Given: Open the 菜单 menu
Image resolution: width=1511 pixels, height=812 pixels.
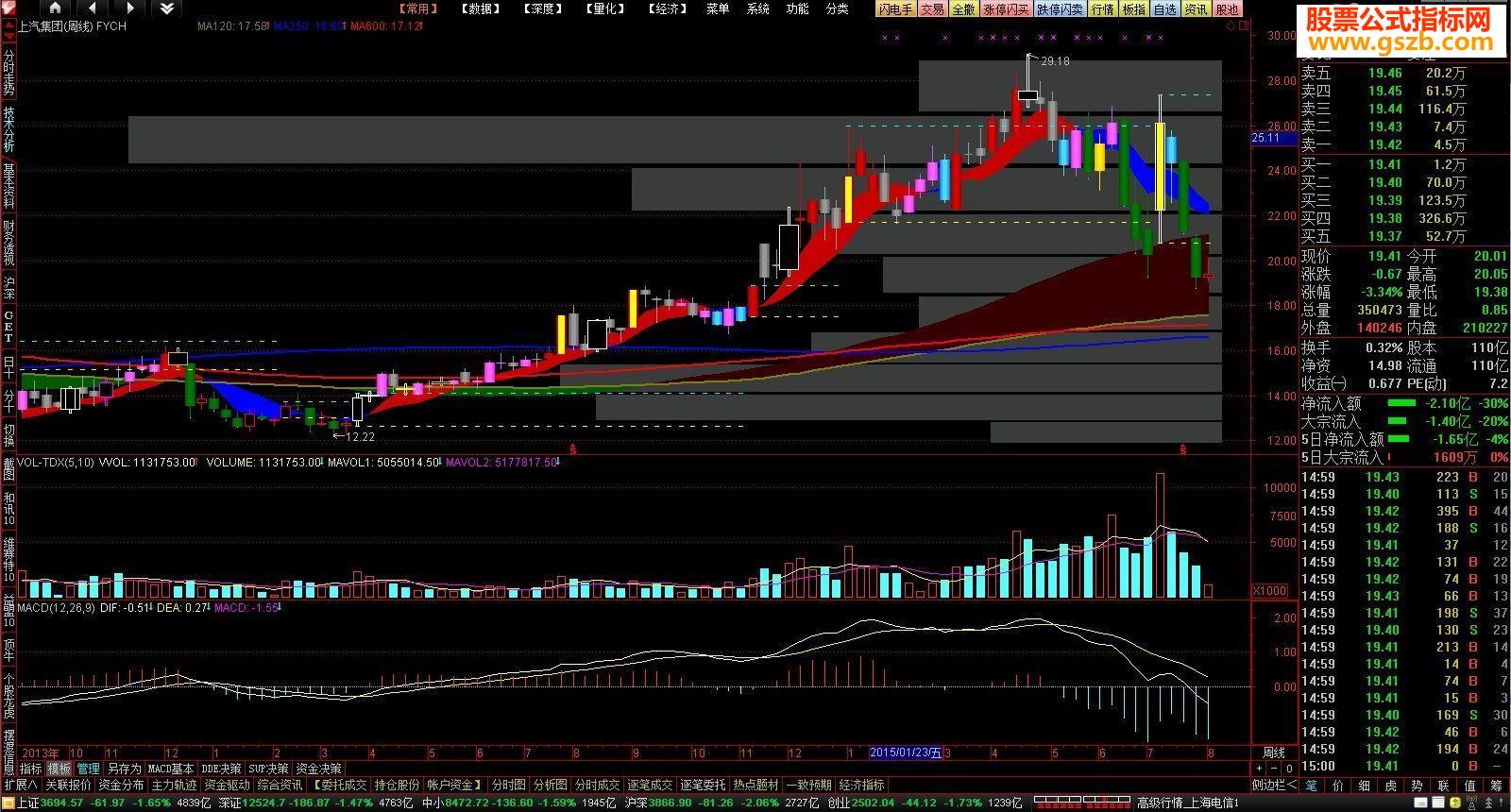Looking at the screenshot, I should [x=718, y=8].
